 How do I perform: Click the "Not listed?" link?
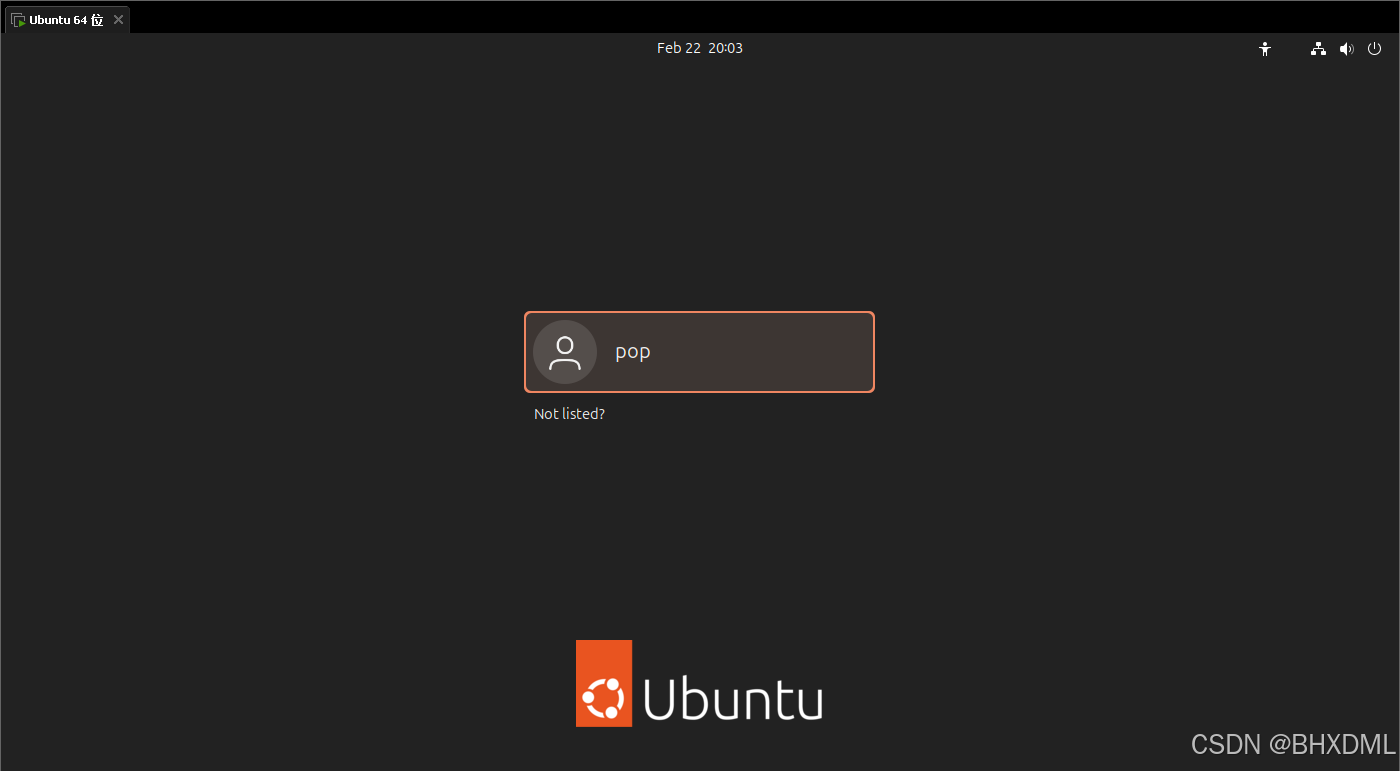[569, 414]
